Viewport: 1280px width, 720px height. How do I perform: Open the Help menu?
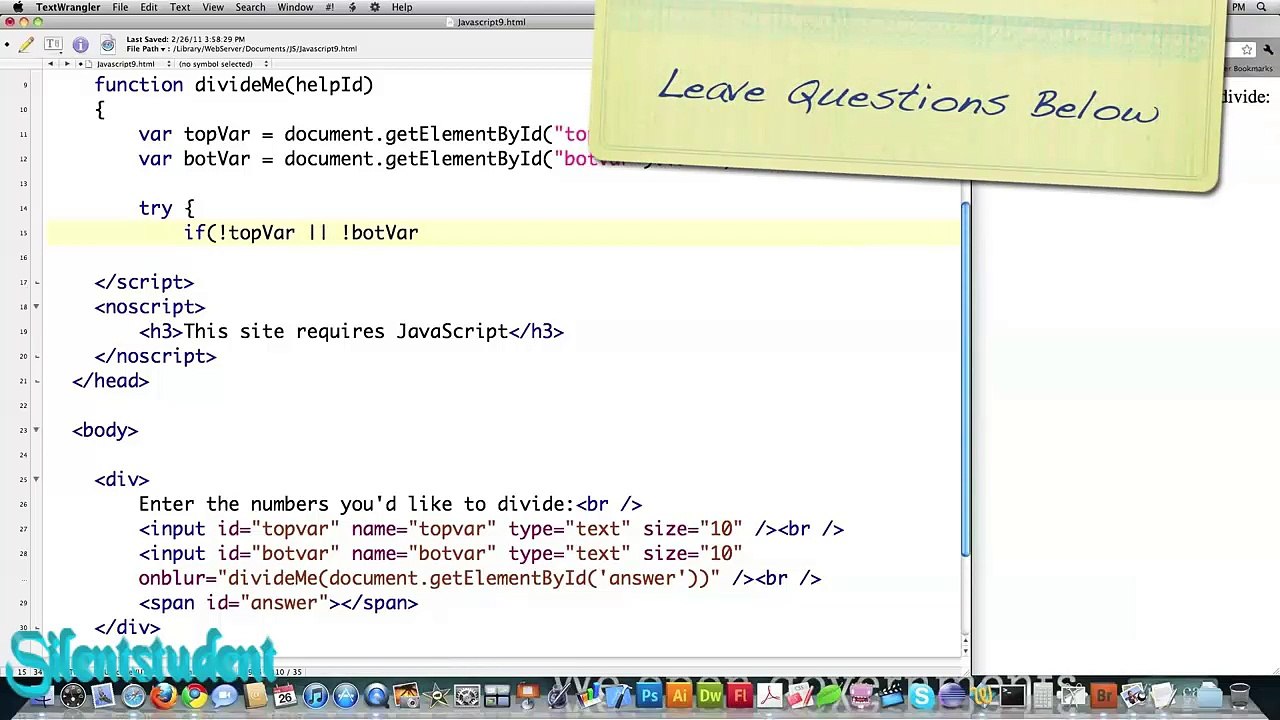402,7
